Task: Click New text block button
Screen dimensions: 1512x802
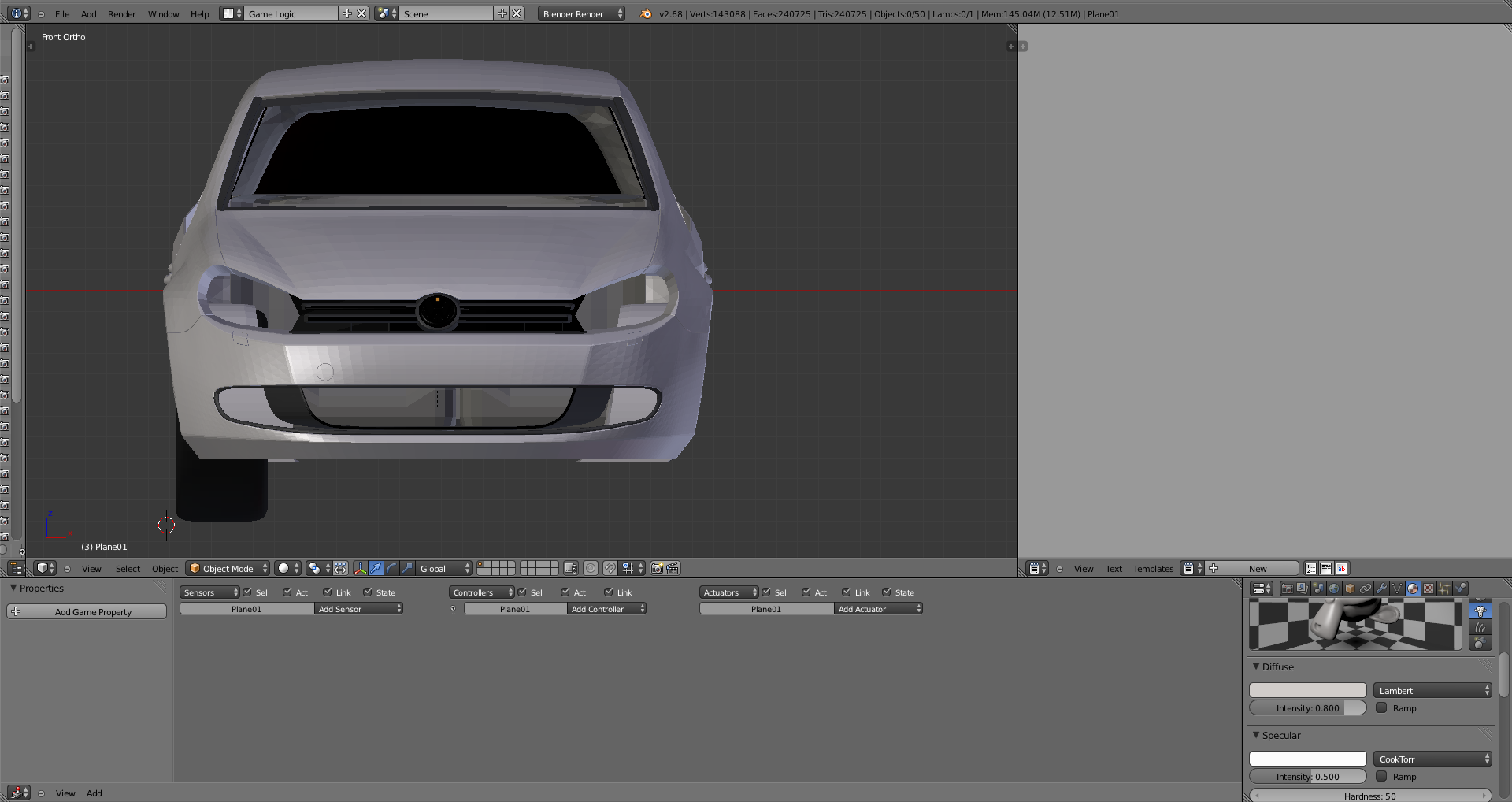Action: click(x=1251, y=568)
